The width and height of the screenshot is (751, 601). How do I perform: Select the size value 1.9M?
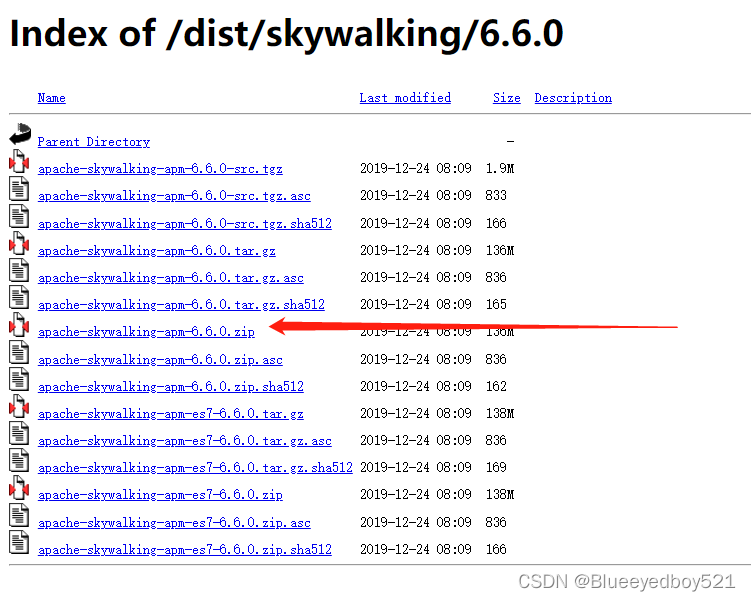pos(500,169)
